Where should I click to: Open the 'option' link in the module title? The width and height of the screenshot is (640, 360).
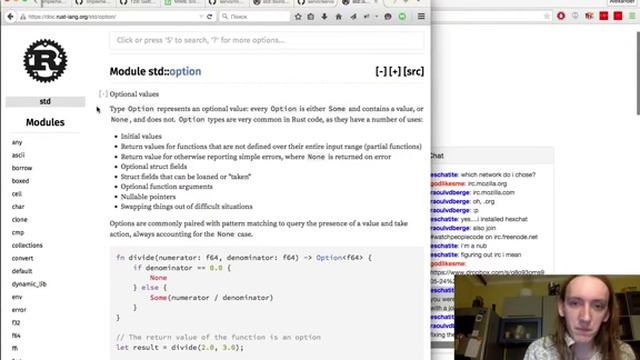coord(185,71)
